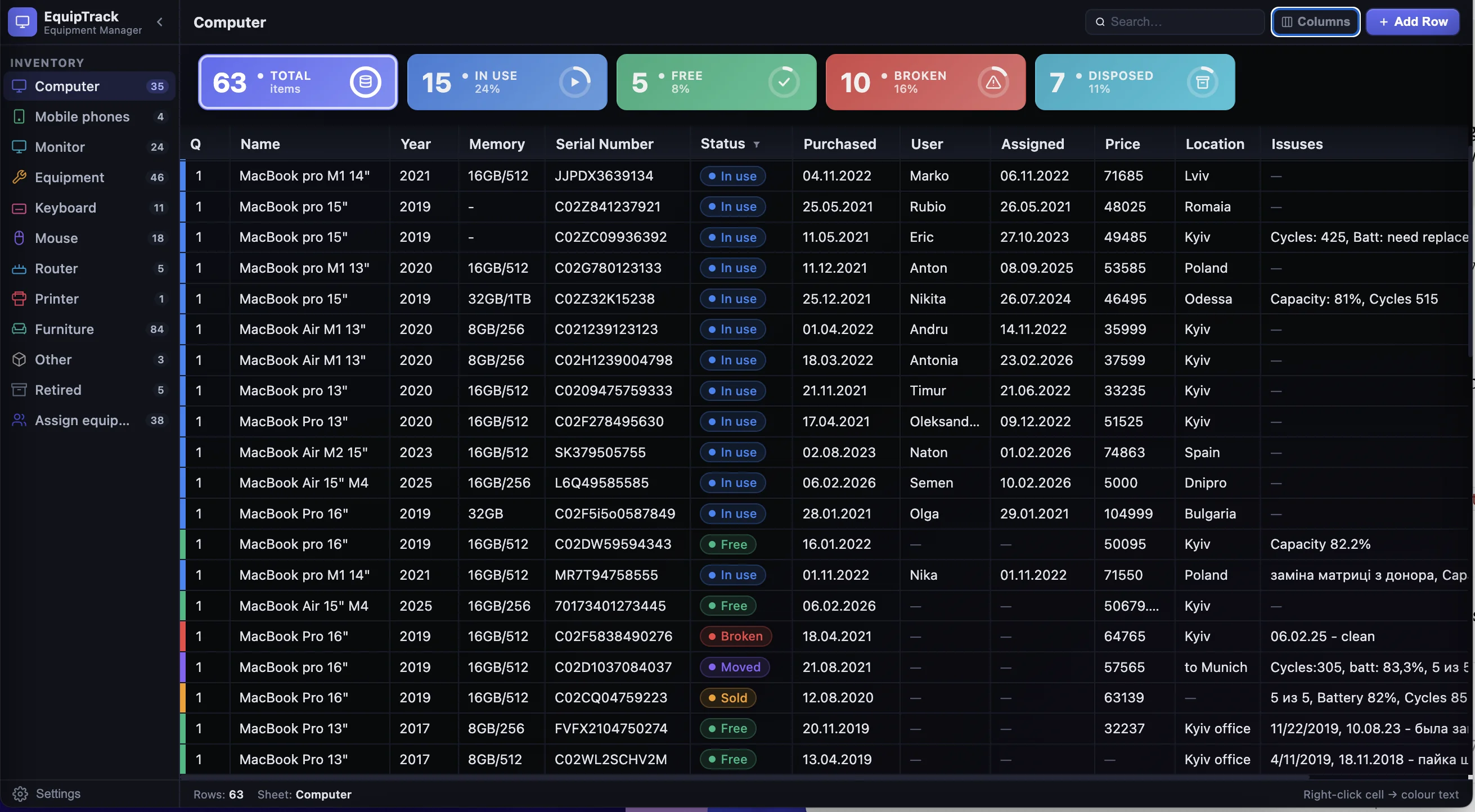Click the Equipment wrench icon

tap(19, 177)
